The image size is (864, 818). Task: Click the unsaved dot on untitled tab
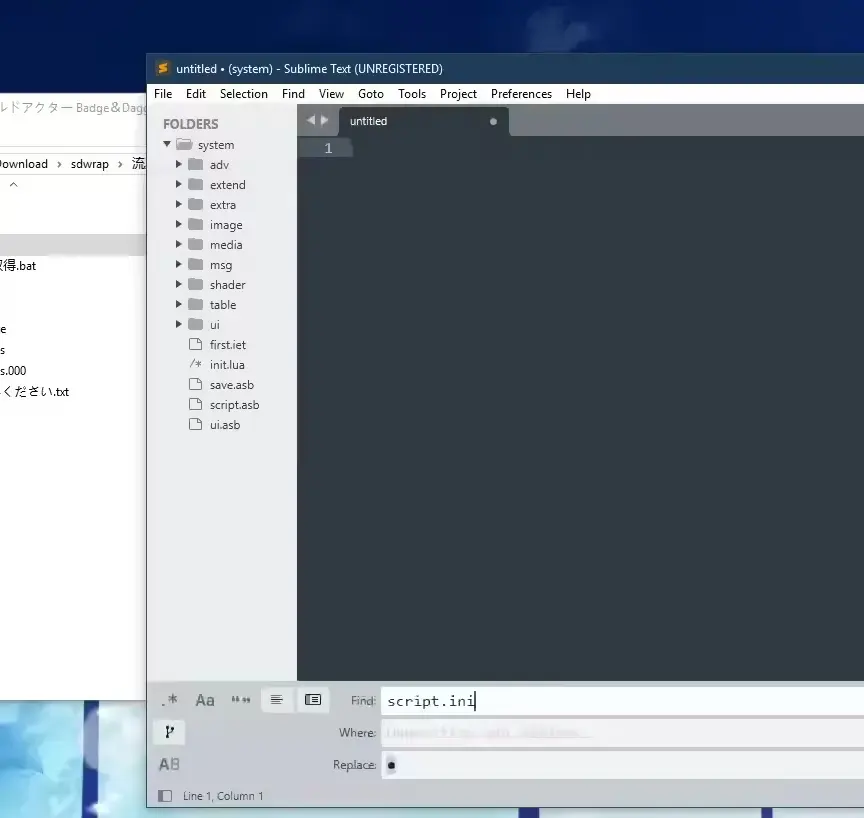493,122
